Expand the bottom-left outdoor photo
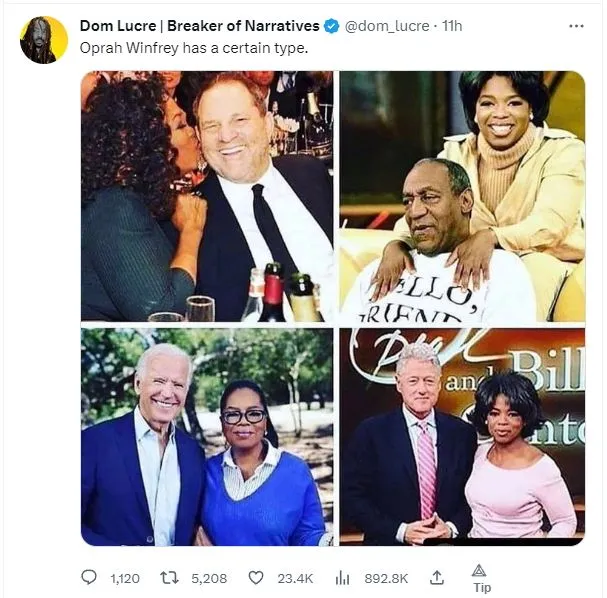Image resolution: width=607 pixels, height=598 pixels. click(207, 436)
